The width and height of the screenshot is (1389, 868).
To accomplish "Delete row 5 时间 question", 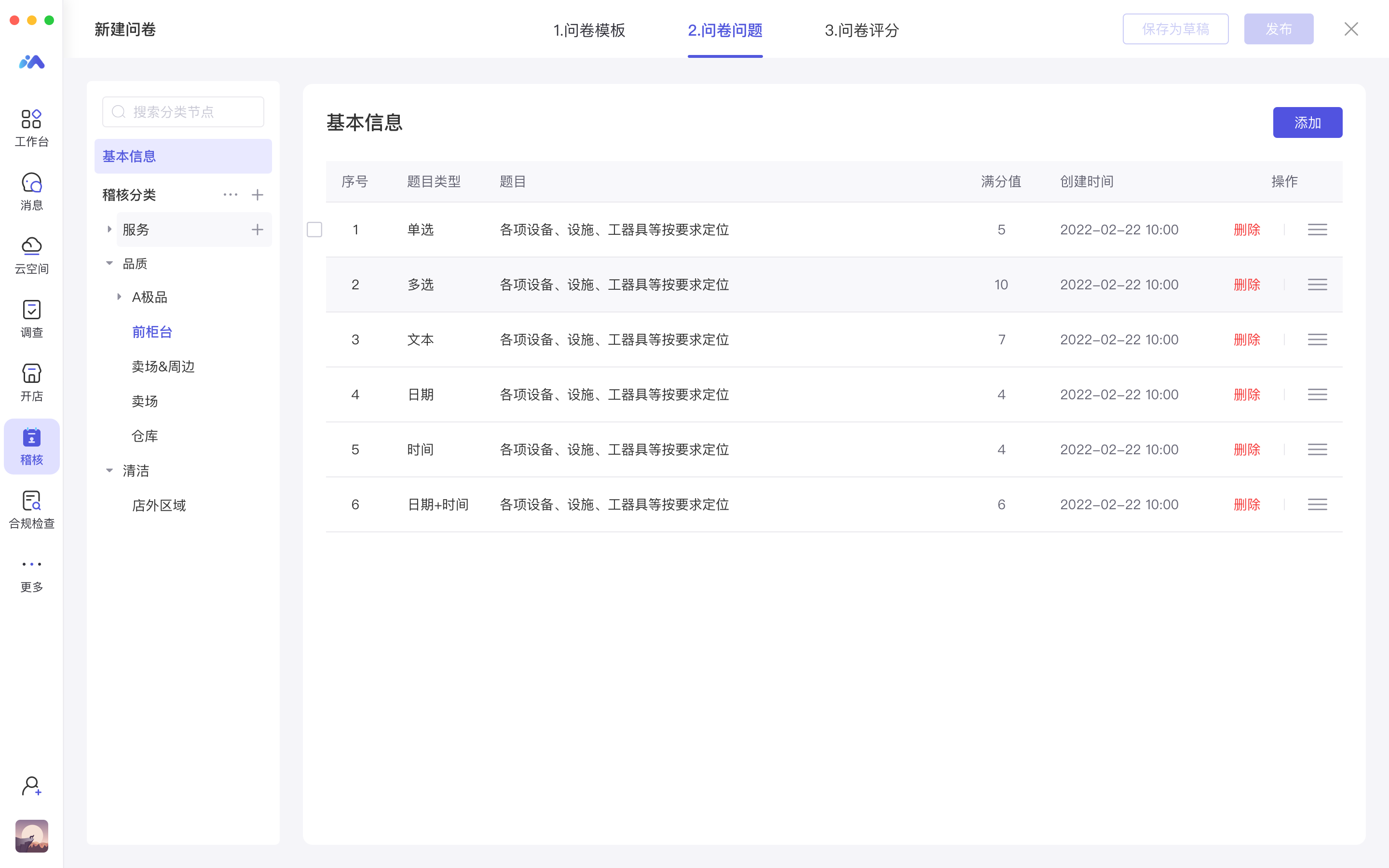I will point(1247,449).
